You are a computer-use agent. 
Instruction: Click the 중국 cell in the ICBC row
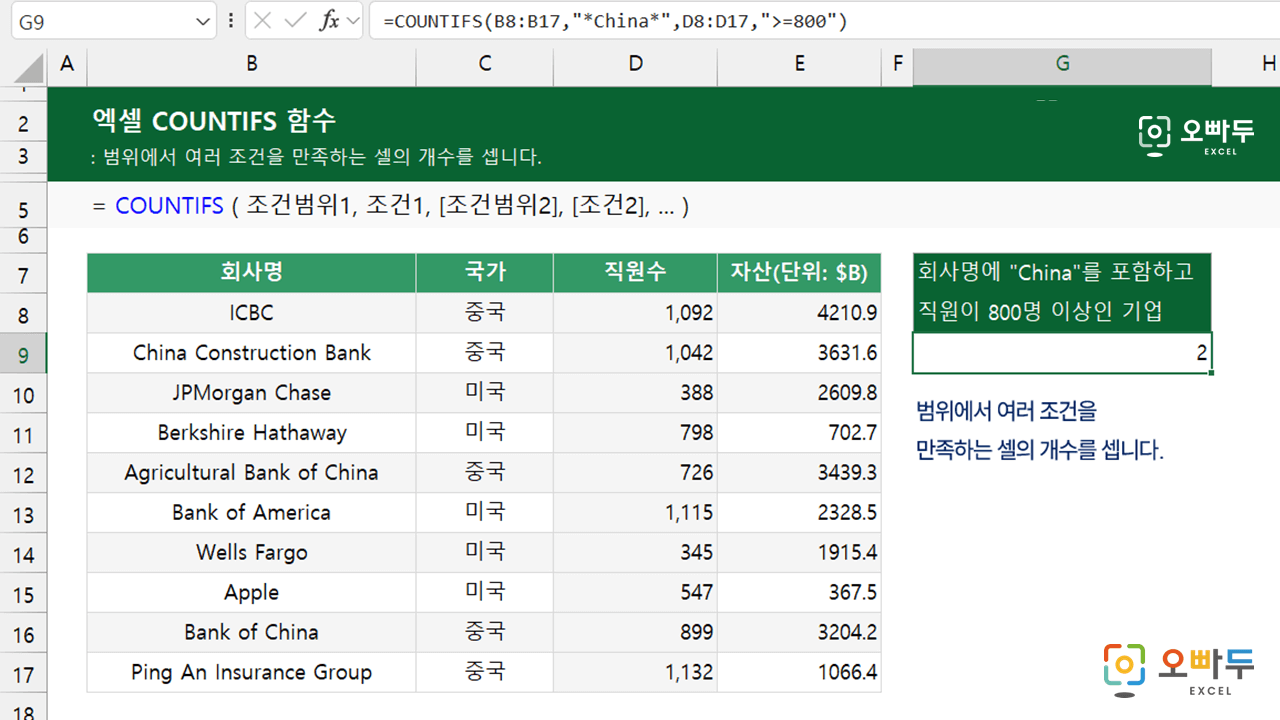pyautogui.click(x=485, y=313)
